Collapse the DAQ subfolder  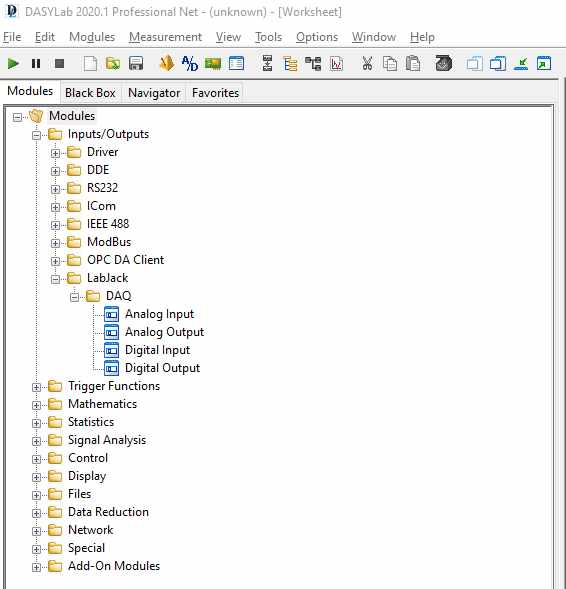click(x=75, y=297)
